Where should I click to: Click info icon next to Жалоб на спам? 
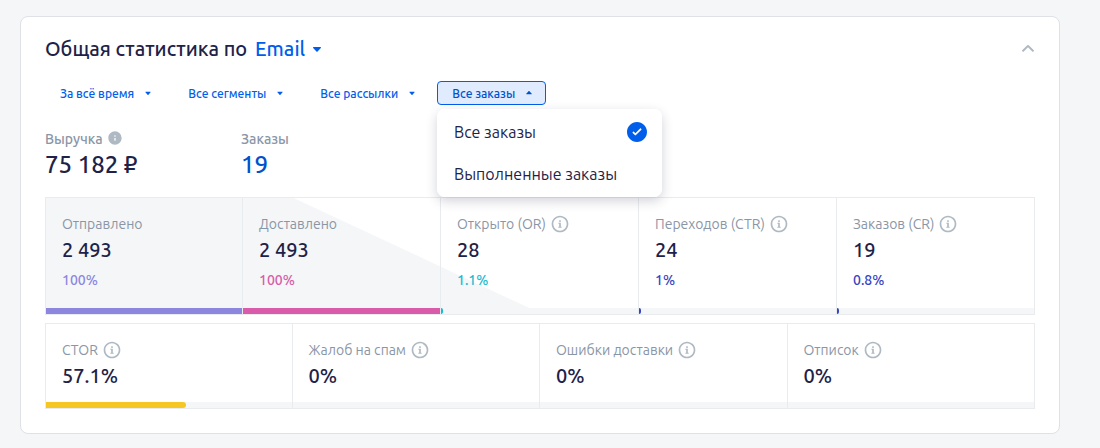point(420,350)
